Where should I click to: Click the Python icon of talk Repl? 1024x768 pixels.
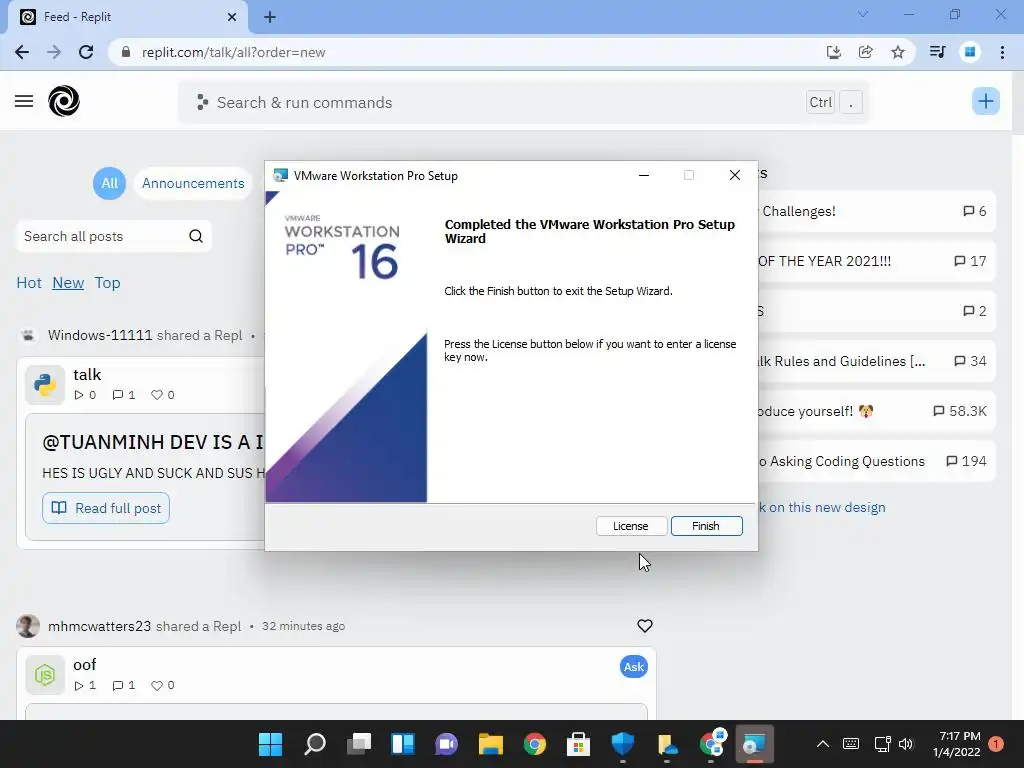coord(45,385)
